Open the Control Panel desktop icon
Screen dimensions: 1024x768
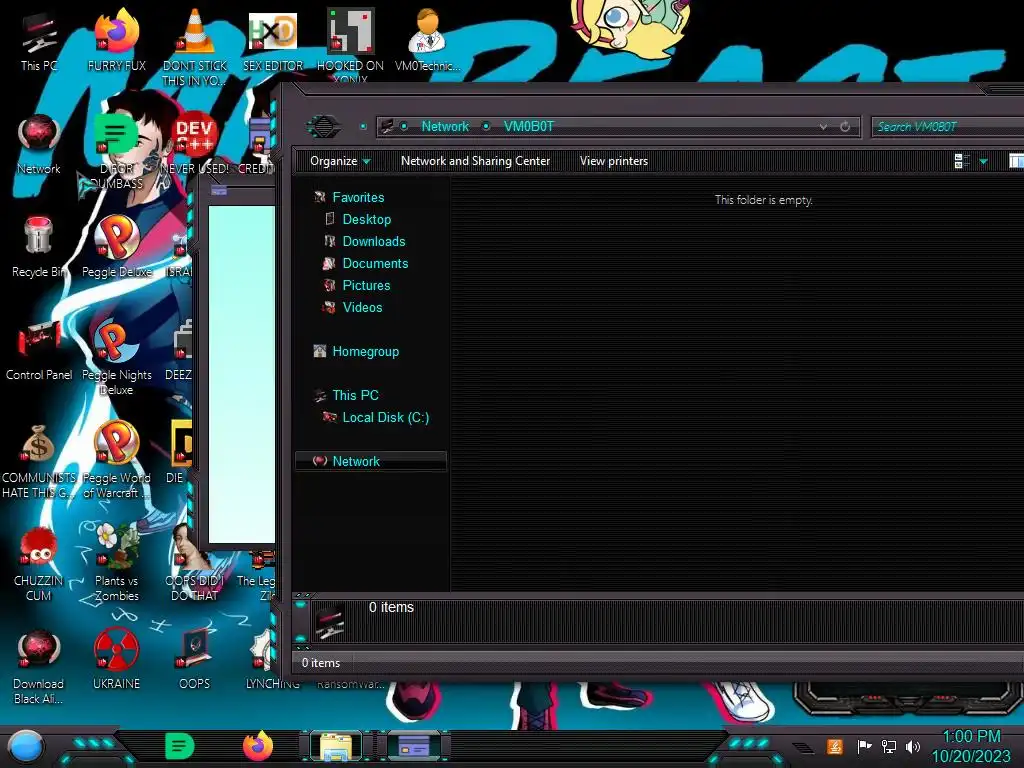39,351
